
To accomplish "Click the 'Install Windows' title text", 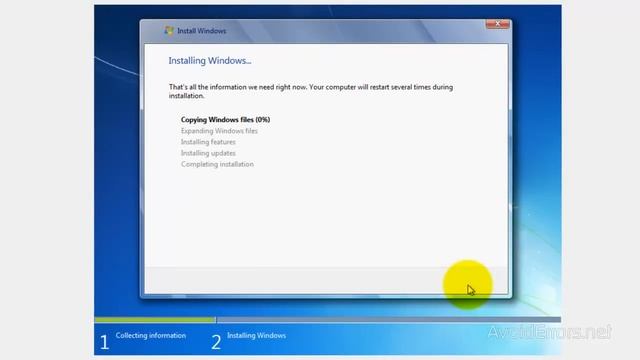I will pyautogui.click(x=202, y=31).
